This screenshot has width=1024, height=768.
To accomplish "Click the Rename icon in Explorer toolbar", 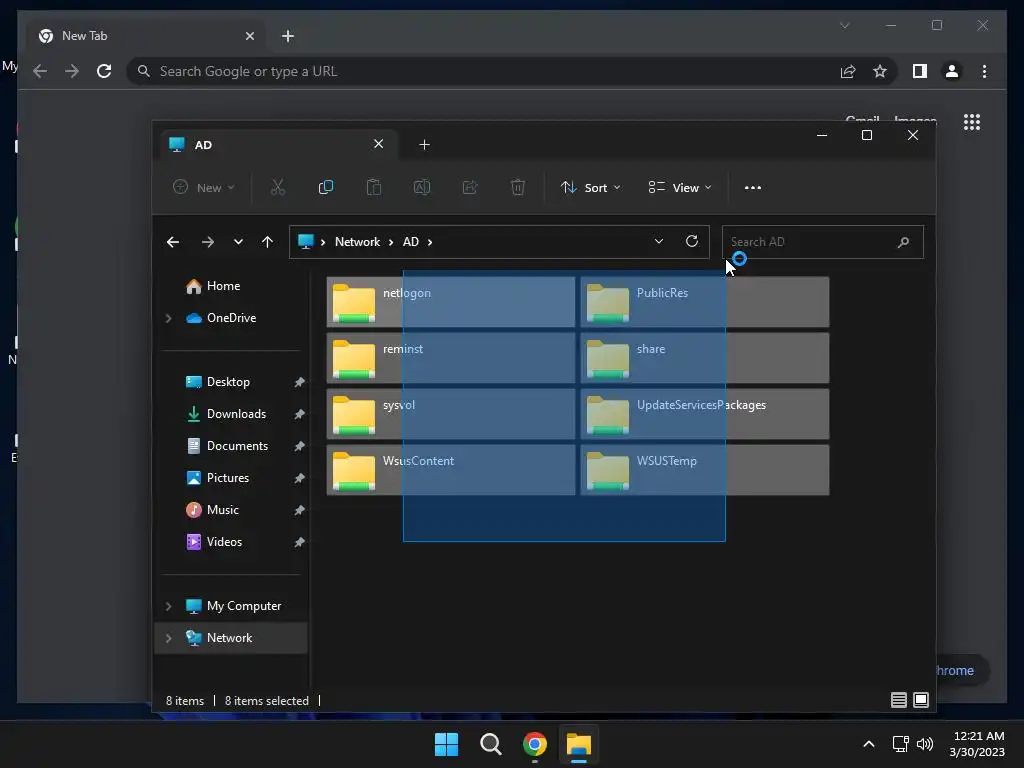I will point(422,188).
